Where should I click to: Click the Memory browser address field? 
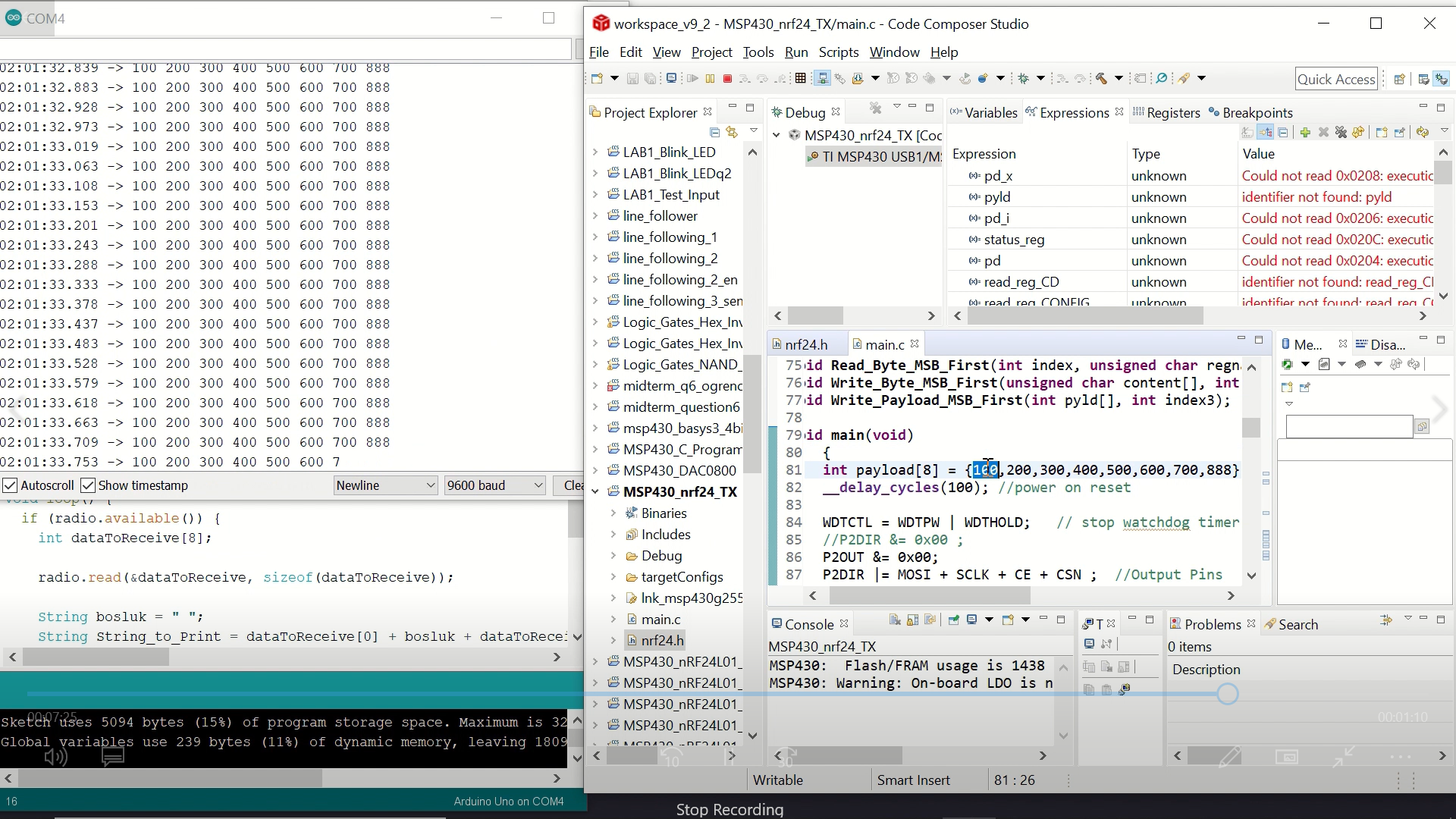point(1349,427)
